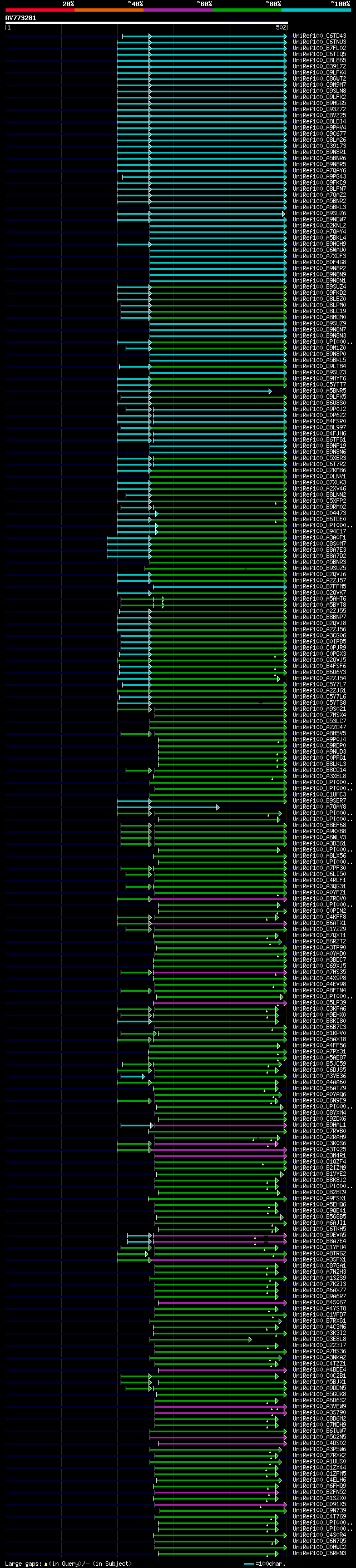This screenshot has height=1568, width=356.
Task: Select hit label UniRef100_Q94C17
Action: pyautogui.click(x=319, y=531)
